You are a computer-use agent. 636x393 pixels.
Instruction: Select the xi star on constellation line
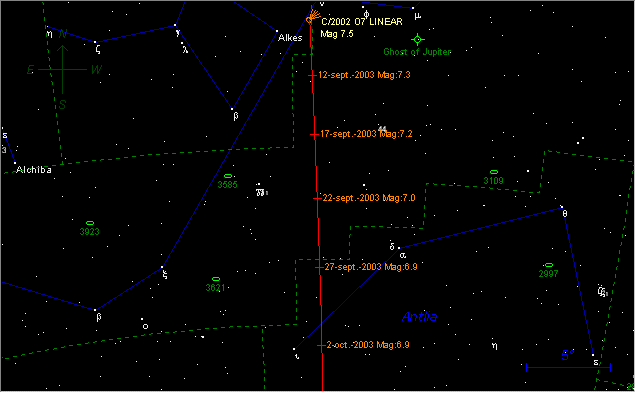pyautogui.click(x=162, y=267)
